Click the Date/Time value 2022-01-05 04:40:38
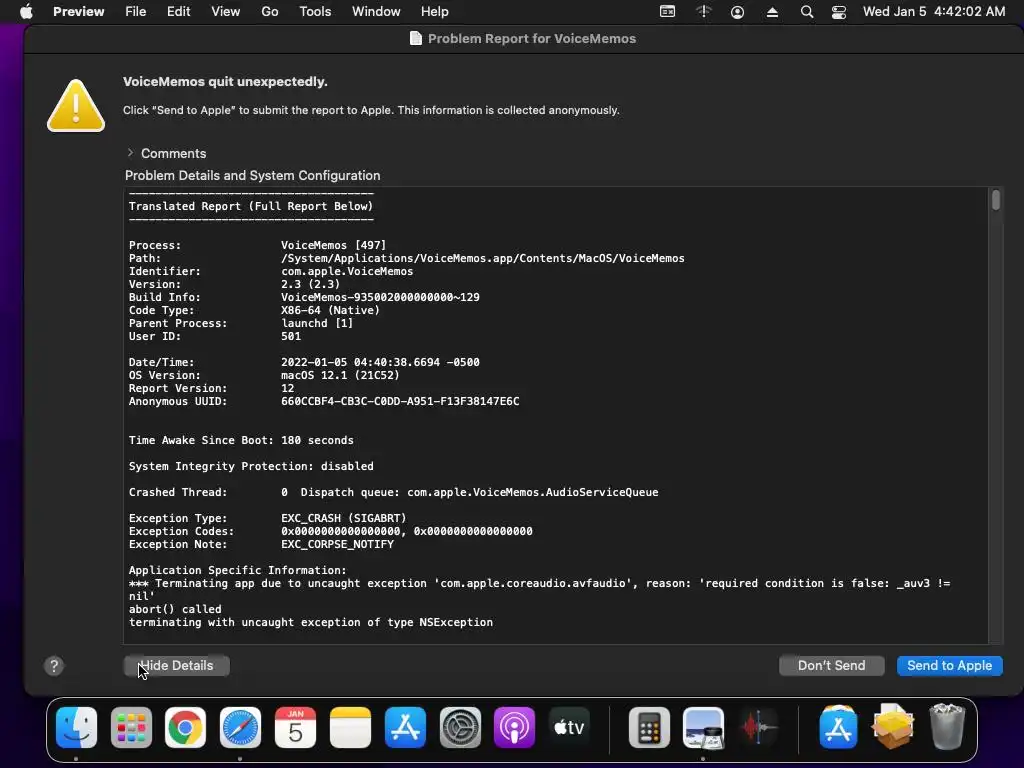Screen dimensions: 1024x768 [x=380, y=362]
